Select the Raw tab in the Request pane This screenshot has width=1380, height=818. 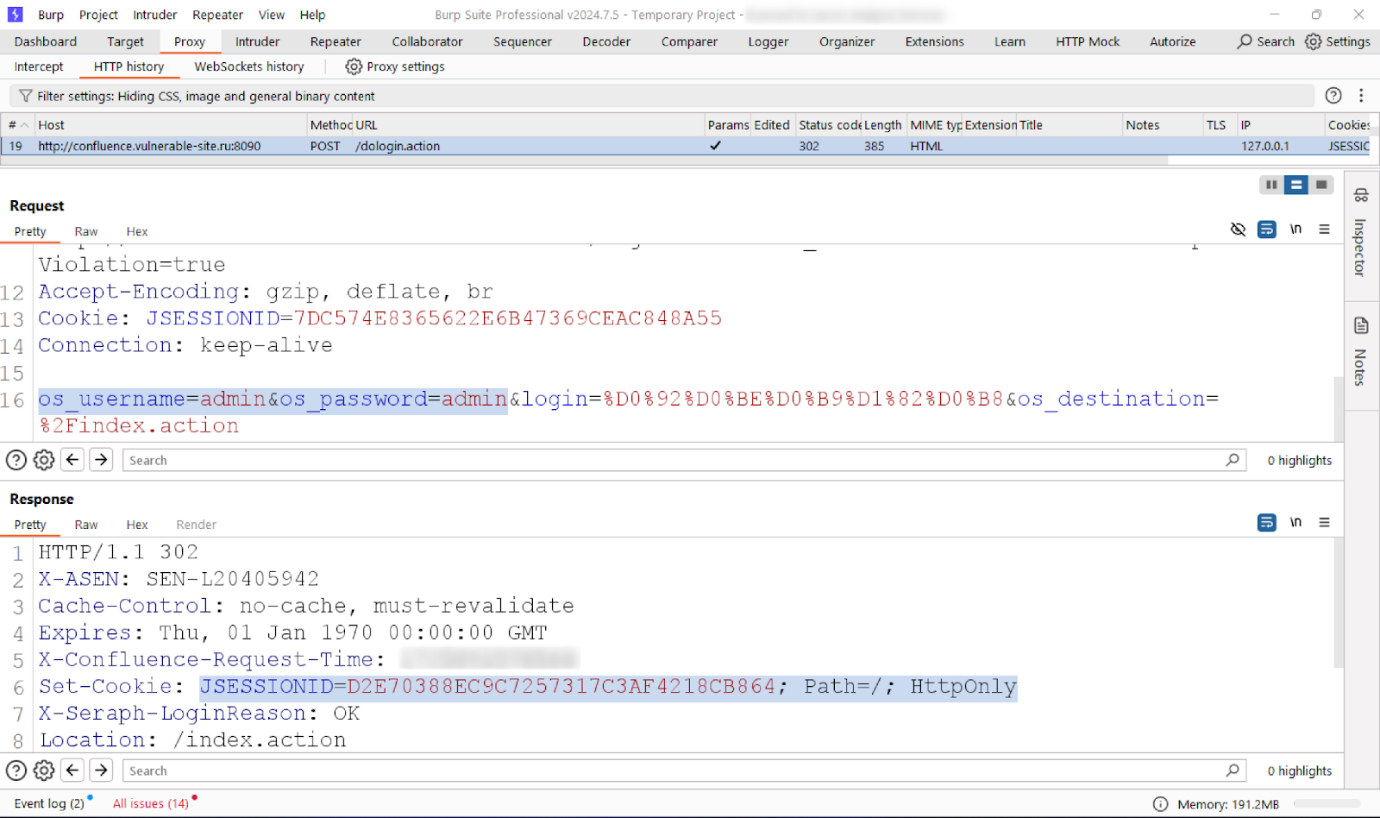tap(86, 231)
